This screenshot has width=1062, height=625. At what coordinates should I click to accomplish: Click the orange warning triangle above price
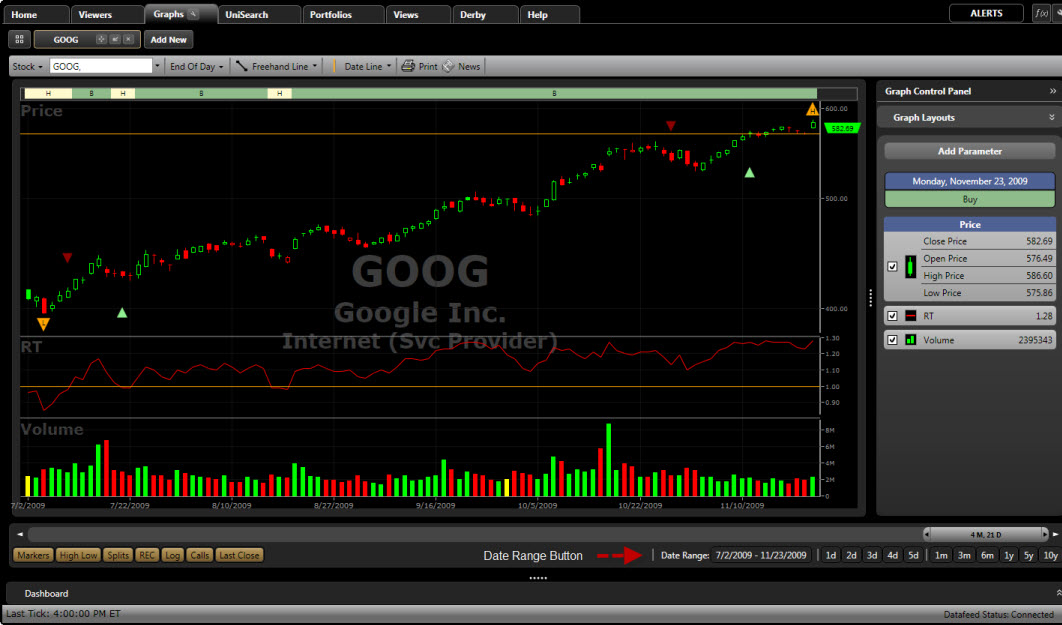click(x=812, y=109)
